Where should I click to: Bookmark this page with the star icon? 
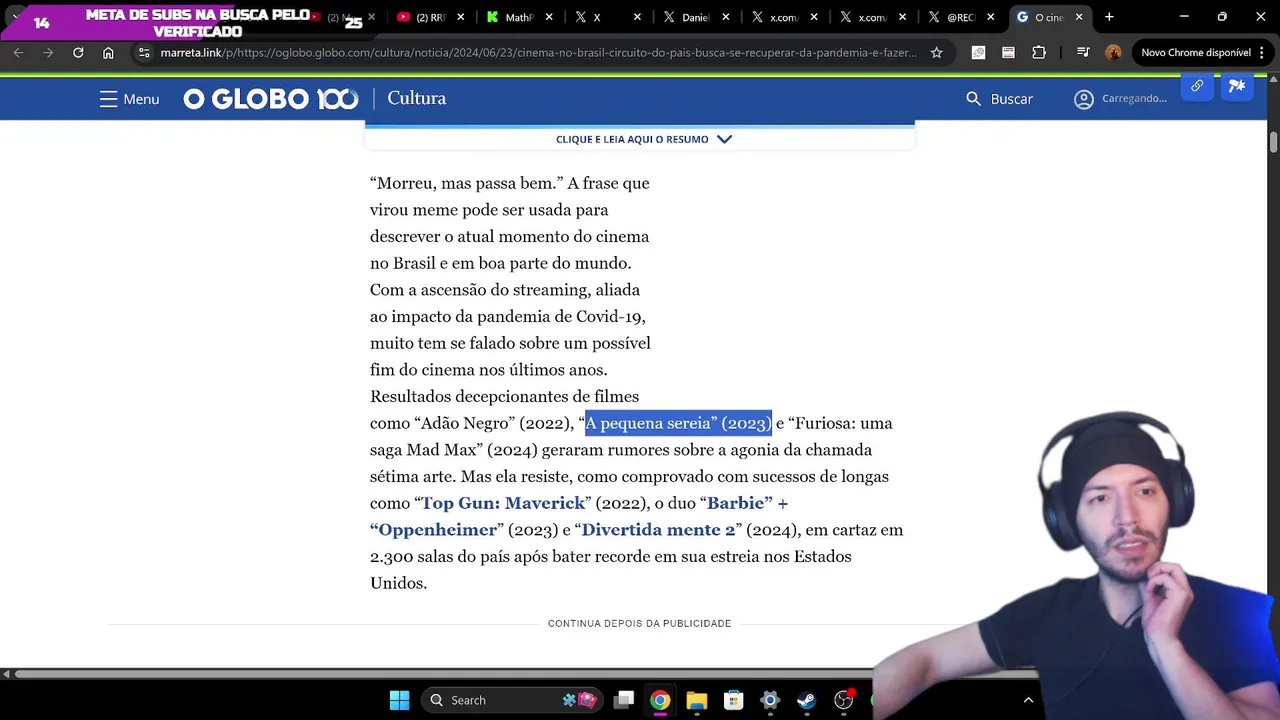936,53
